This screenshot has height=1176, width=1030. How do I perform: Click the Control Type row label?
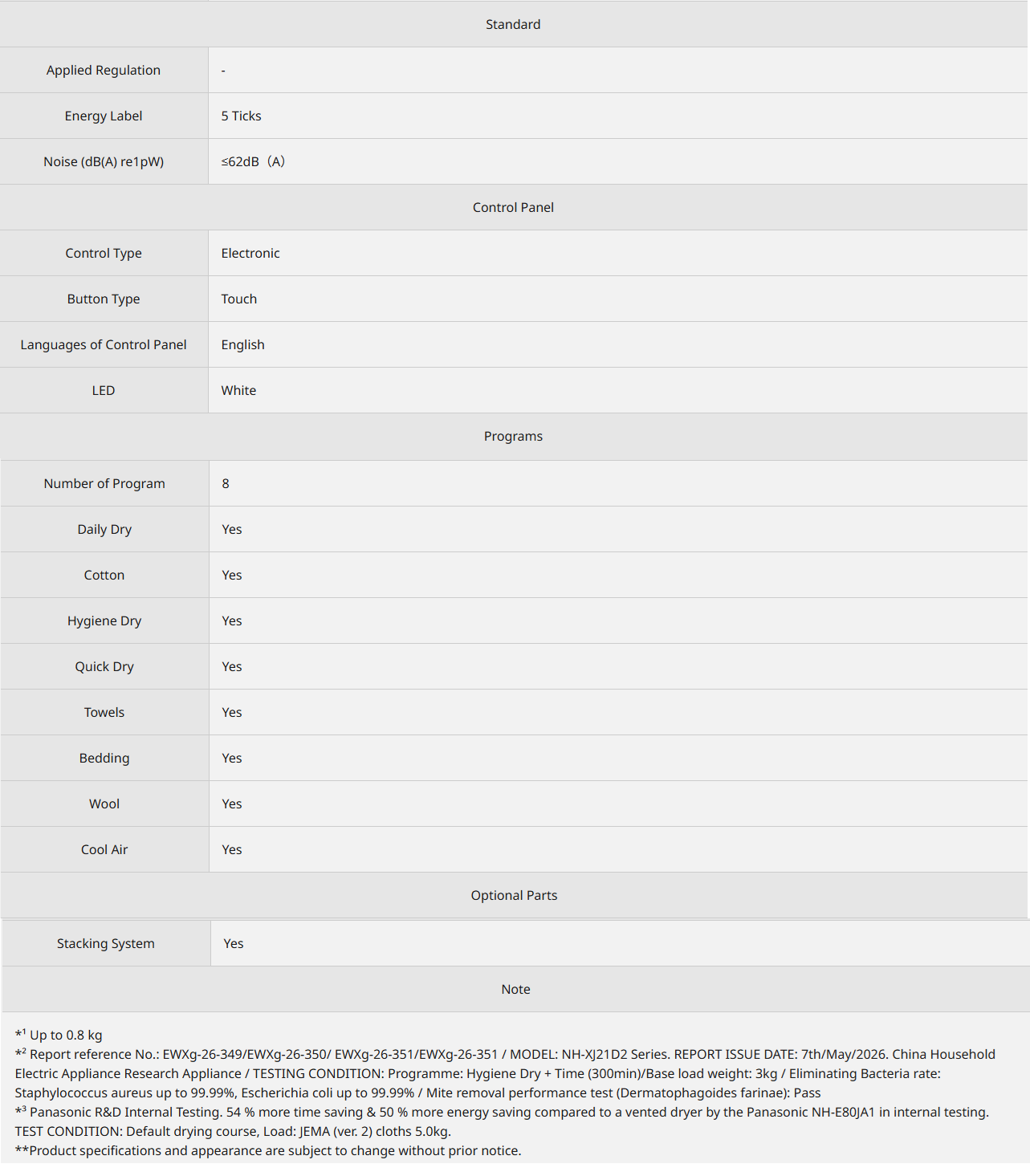104,253
